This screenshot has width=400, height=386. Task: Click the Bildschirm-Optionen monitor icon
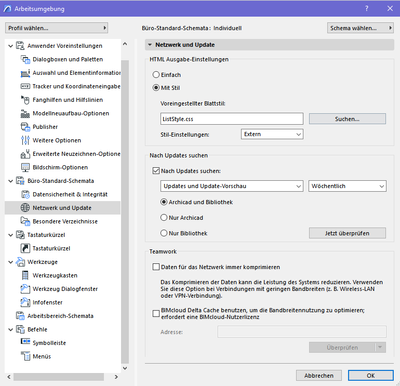click(x=25, y=167)
